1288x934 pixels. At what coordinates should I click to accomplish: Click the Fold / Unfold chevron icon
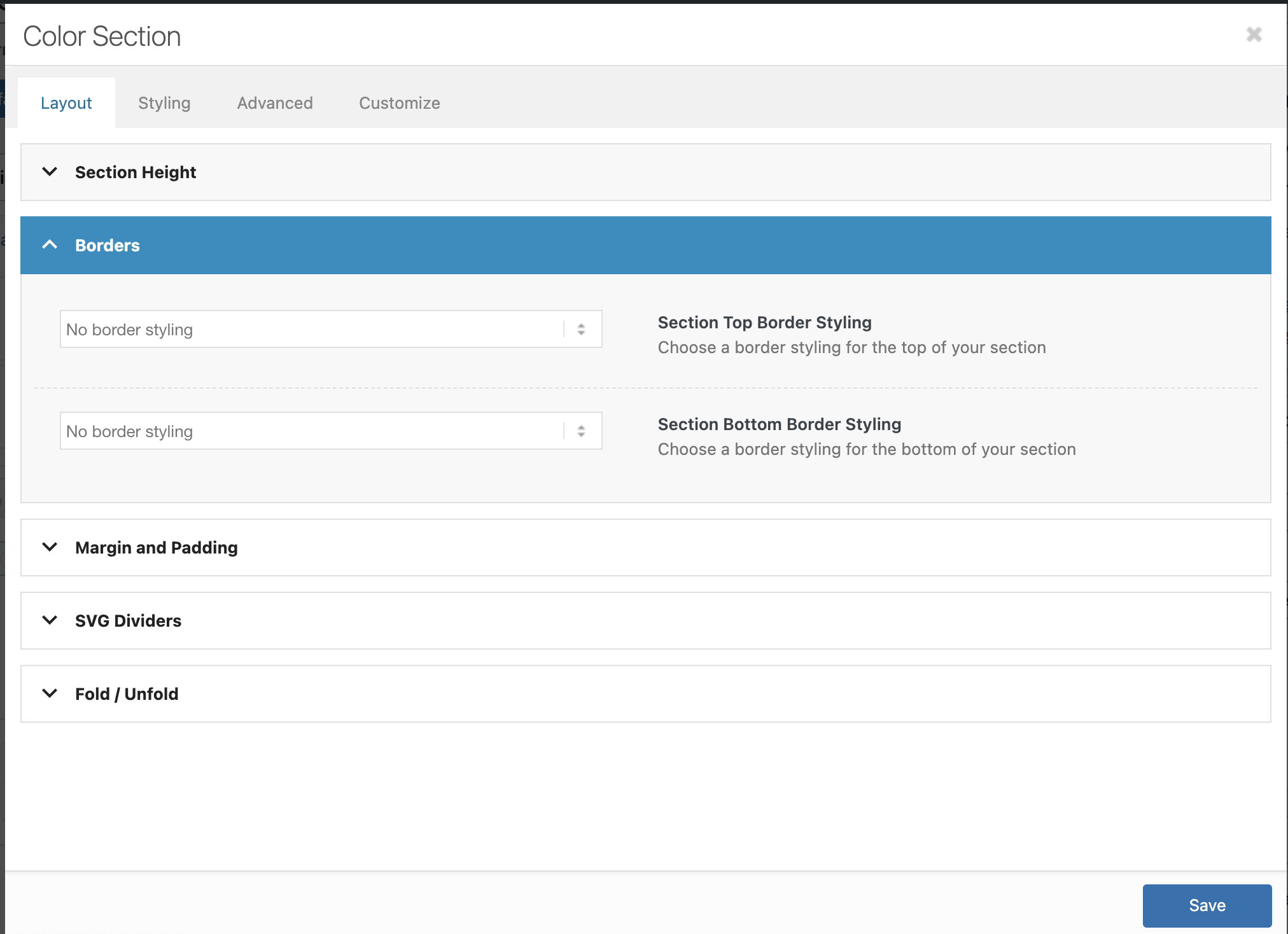point(50,694)
